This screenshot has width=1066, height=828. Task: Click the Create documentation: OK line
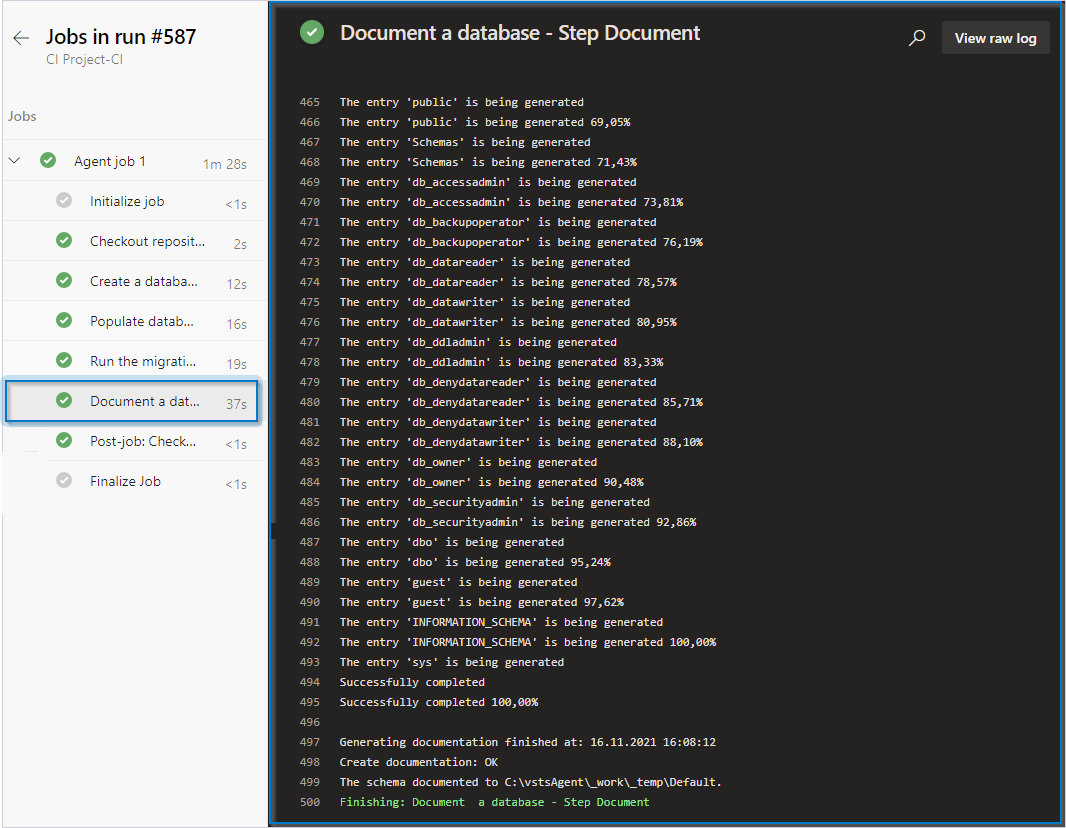(x=419, y=763)
